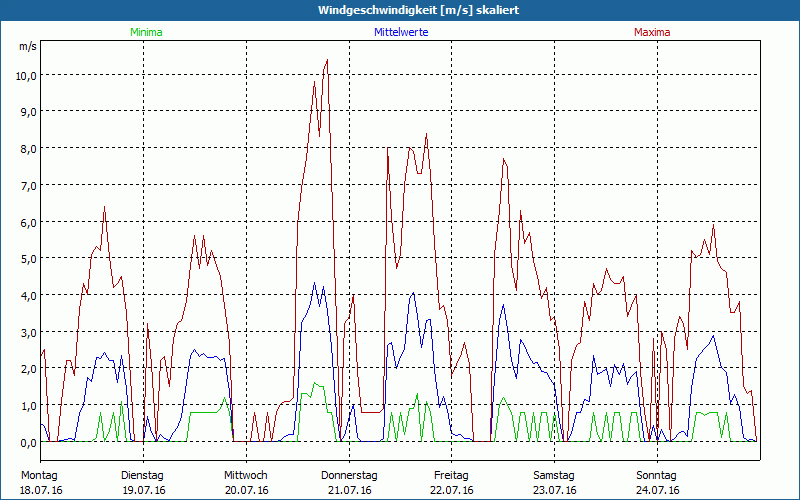
Task: Click the 9,0 y-axis value
Action: pyautogui.click(x=29, y=112)
